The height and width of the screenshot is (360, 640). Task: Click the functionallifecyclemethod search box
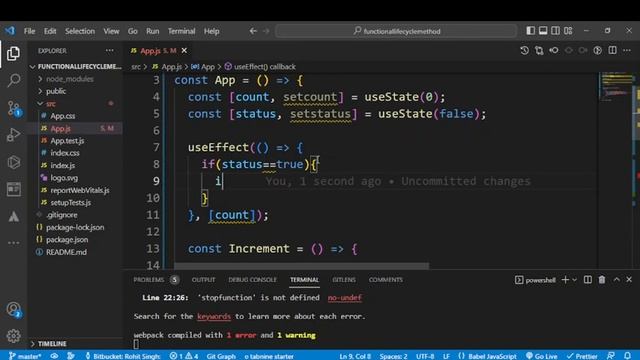(396, 31)
